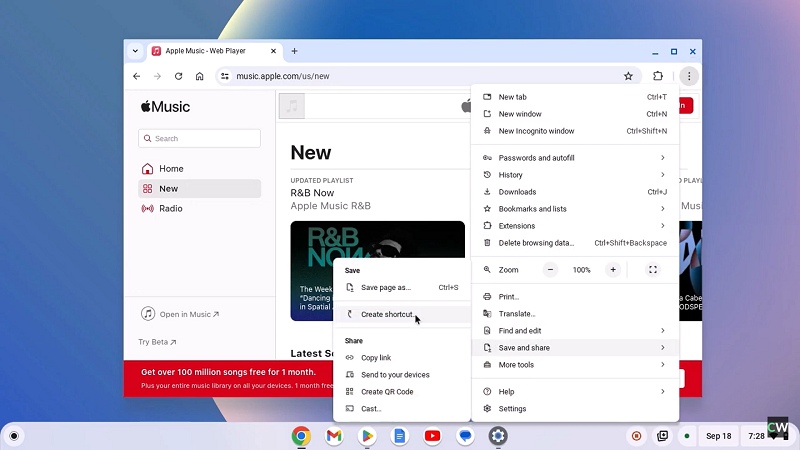Click the three-dot Chrome menu button
Viewport: 800px width, 450px height.
pos(688,76)
